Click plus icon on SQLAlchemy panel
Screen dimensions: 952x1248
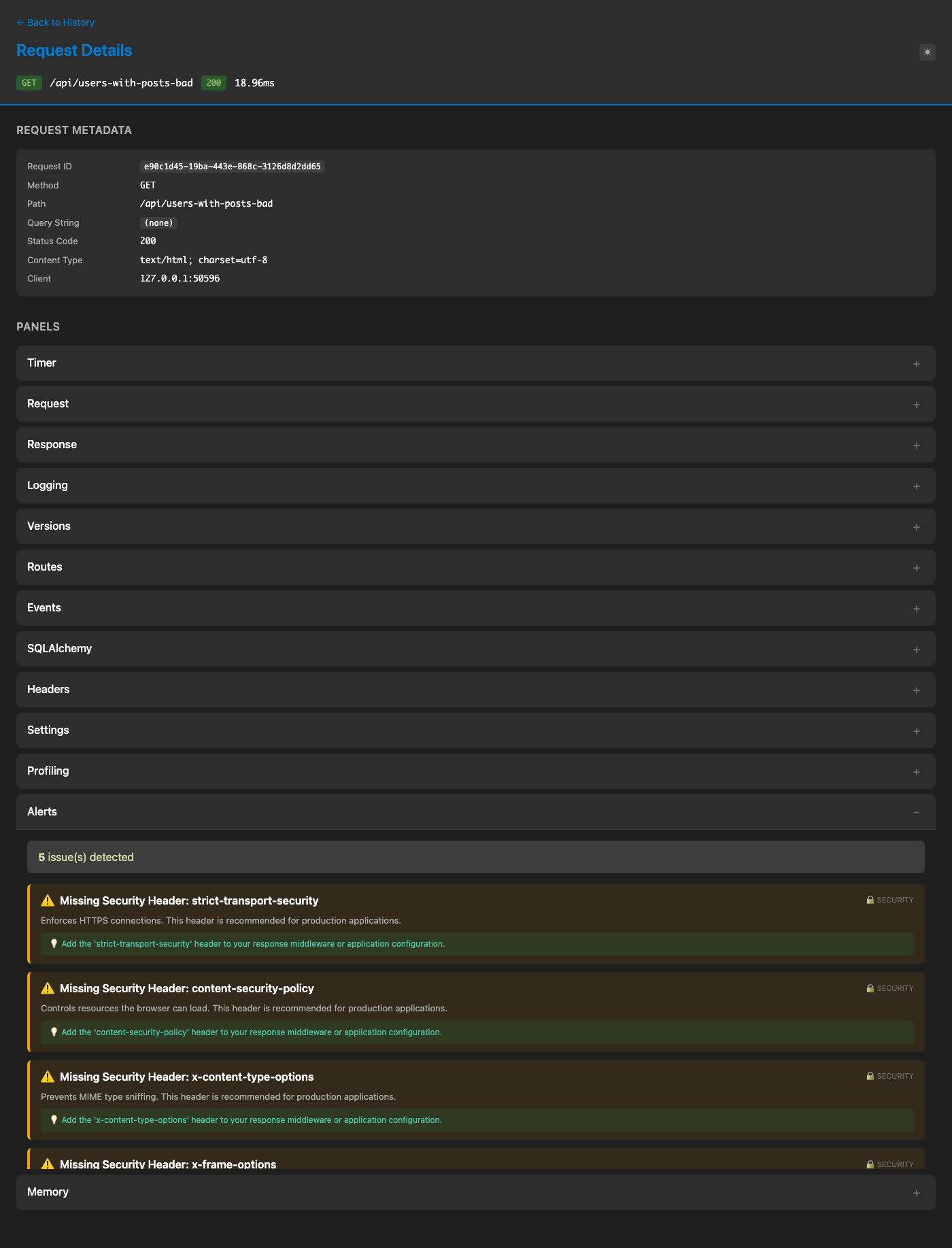pos(916,650)
